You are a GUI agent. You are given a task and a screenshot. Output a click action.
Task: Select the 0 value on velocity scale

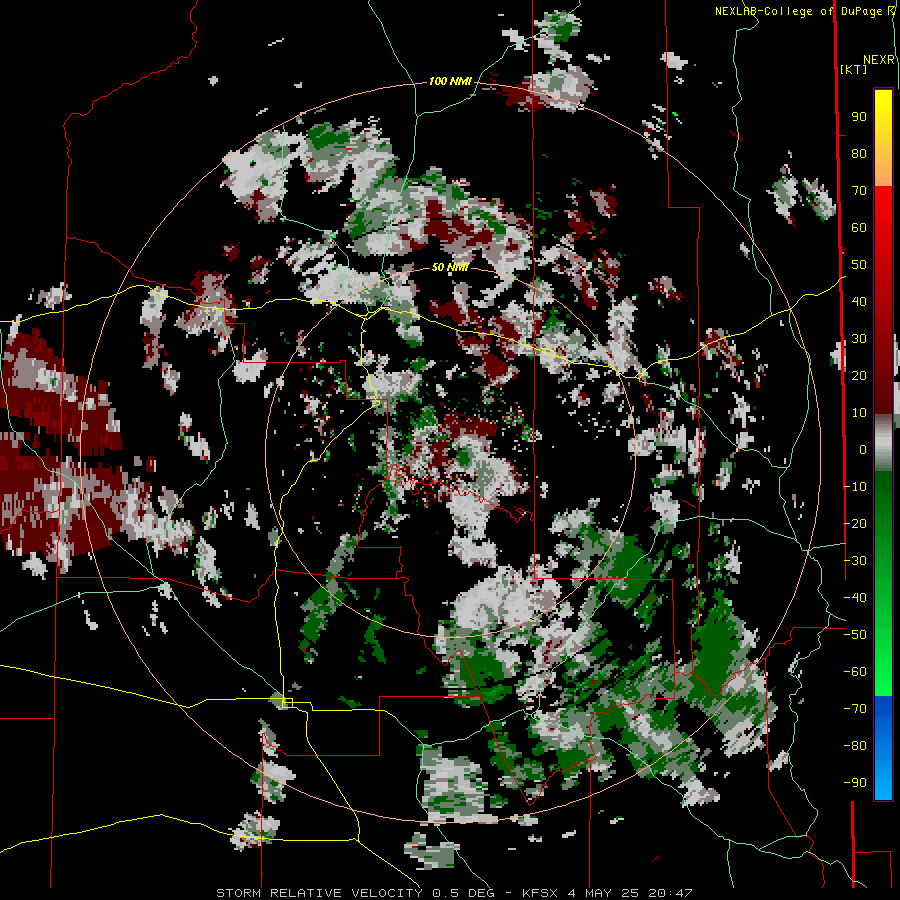(x=863, y=449)
